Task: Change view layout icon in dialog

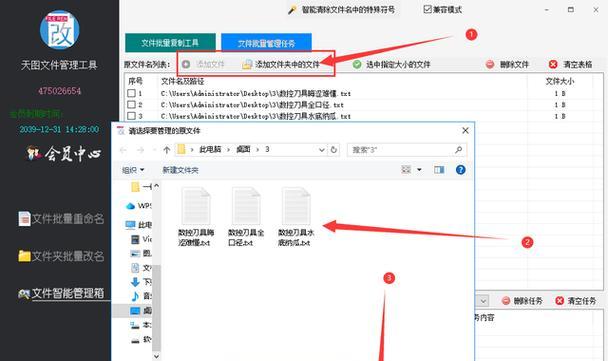Action: pos(406,169)
